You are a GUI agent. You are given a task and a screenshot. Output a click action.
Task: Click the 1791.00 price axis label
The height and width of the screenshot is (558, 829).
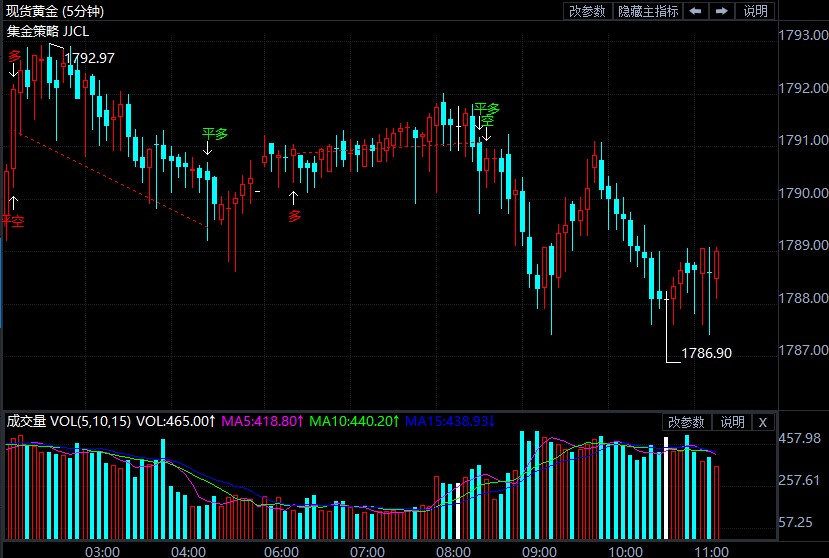click(x=803, y=140)
